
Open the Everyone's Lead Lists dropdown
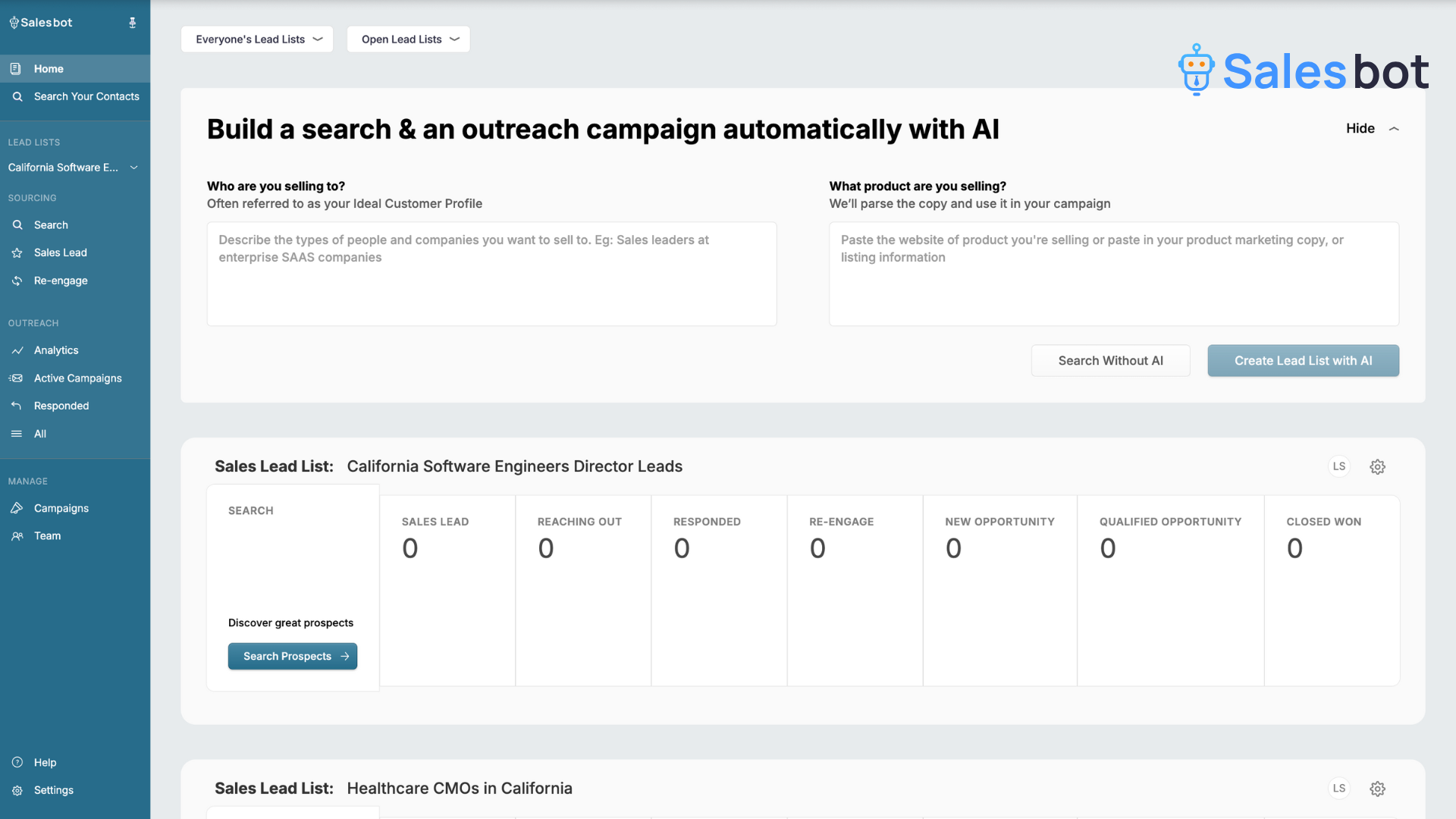[x=257, y=39]
